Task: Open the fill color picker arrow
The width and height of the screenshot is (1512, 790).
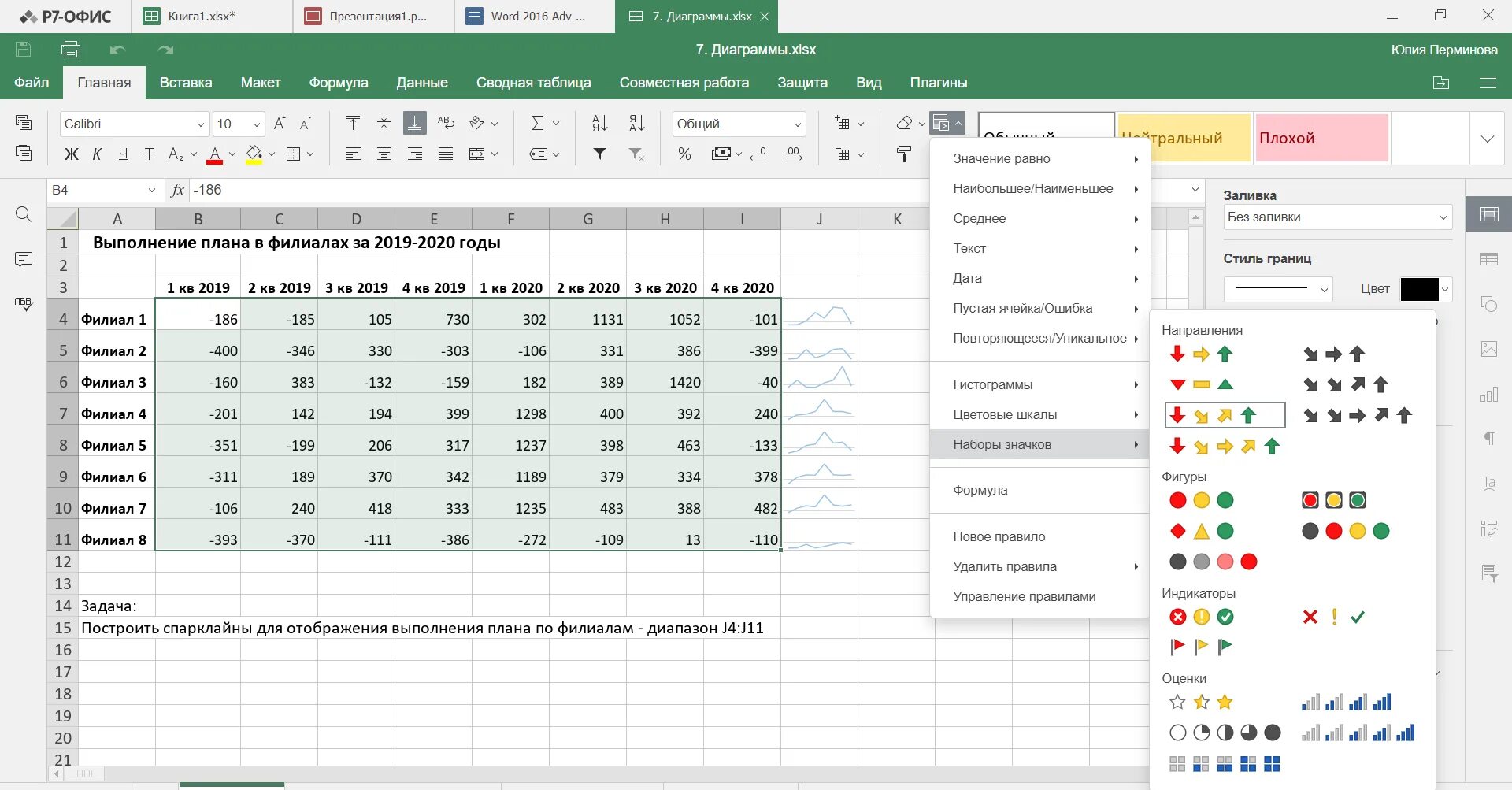Action: tap(272, 154)
